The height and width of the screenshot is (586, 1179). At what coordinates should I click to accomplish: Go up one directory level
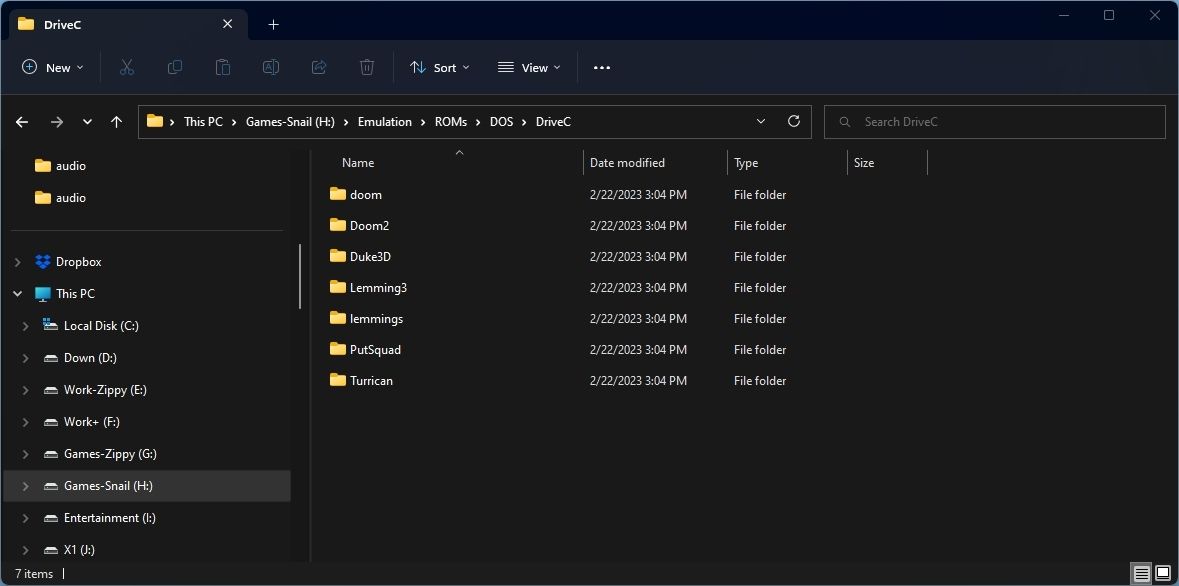[116, 121]
